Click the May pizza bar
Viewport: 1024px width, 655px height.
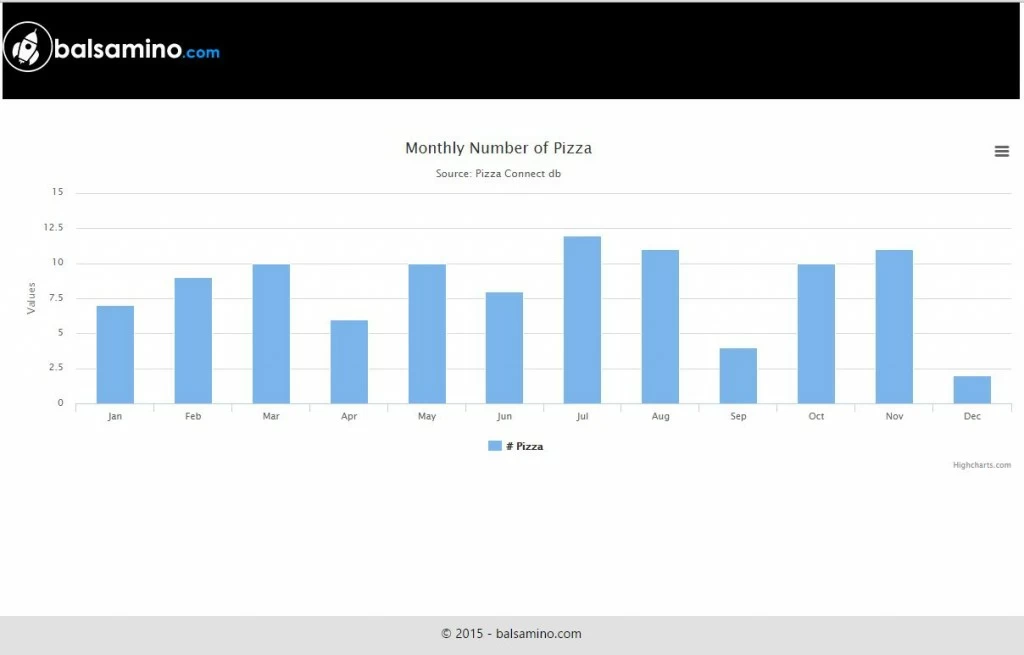(427, 334)
